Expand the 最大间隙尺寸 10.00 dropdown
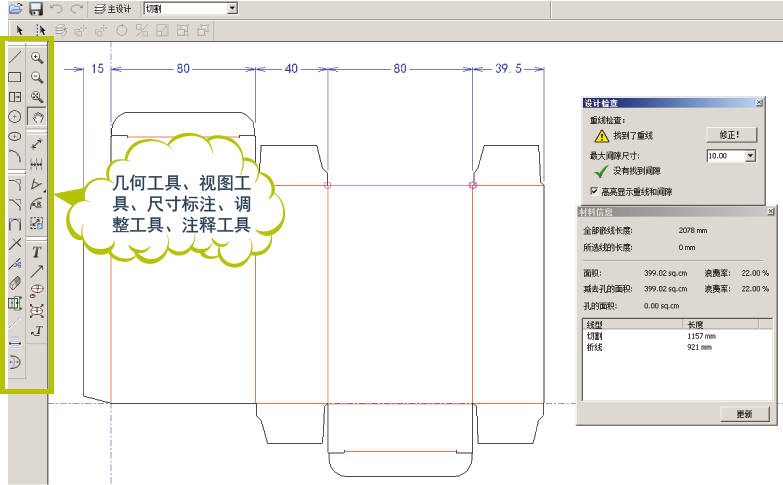This screenshot has height=485, width=783. coord(750,156)
